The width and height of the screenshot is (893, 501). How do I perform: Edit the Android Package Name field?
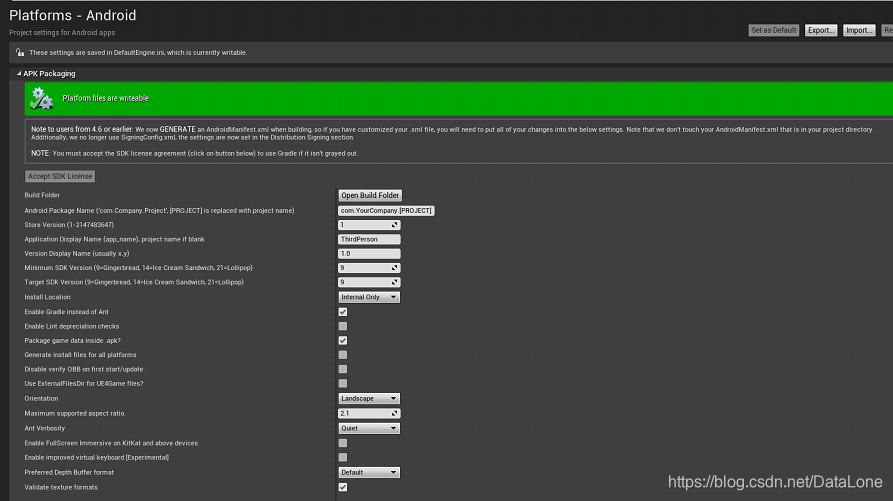pos(386,211)
